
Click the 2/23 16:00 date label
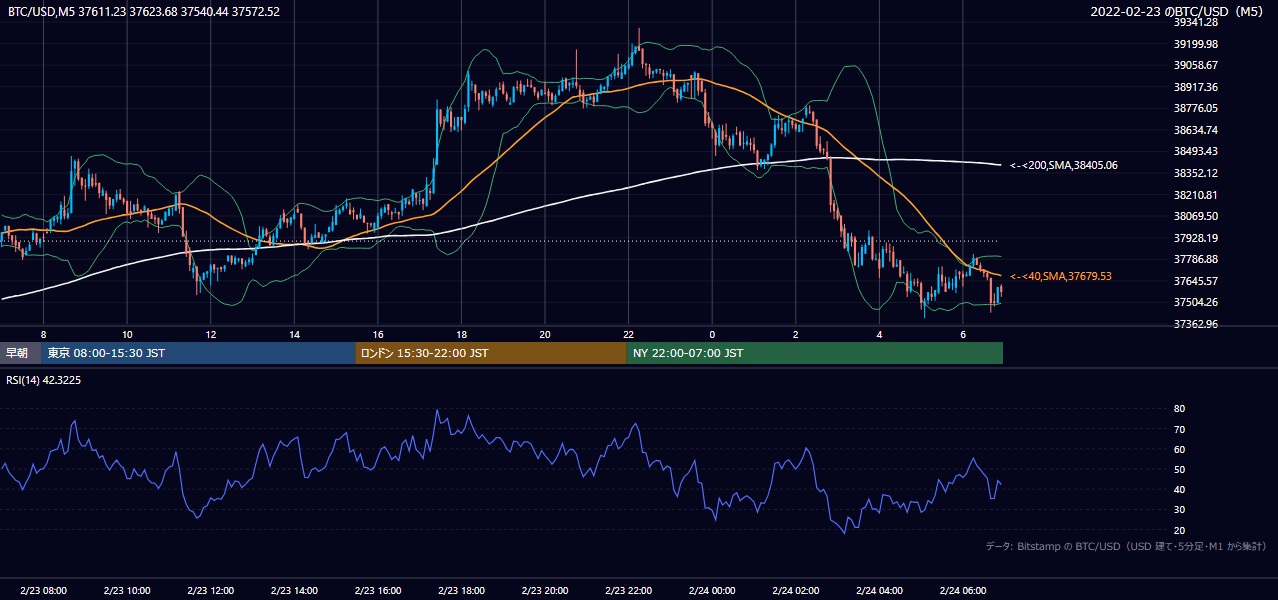coord(377,591)
